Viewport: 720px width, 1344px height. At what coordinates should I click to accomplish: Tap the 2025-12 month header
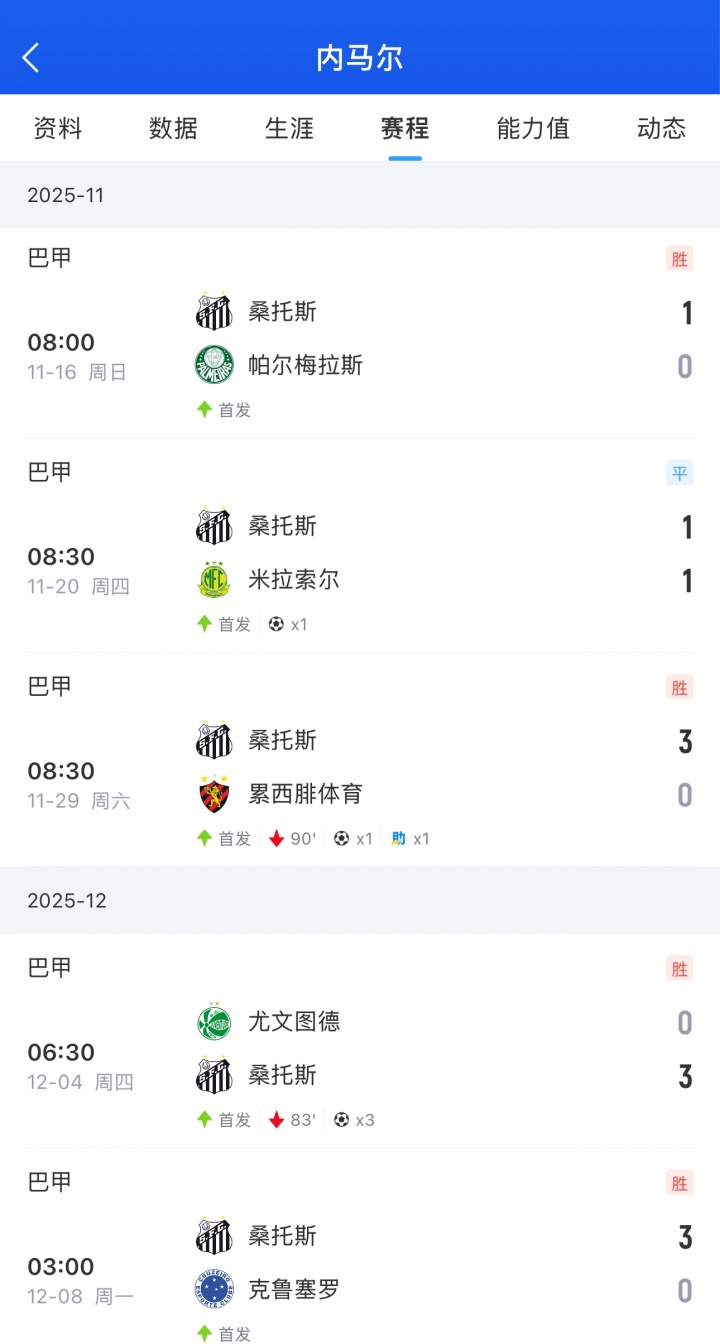[66, 900]
